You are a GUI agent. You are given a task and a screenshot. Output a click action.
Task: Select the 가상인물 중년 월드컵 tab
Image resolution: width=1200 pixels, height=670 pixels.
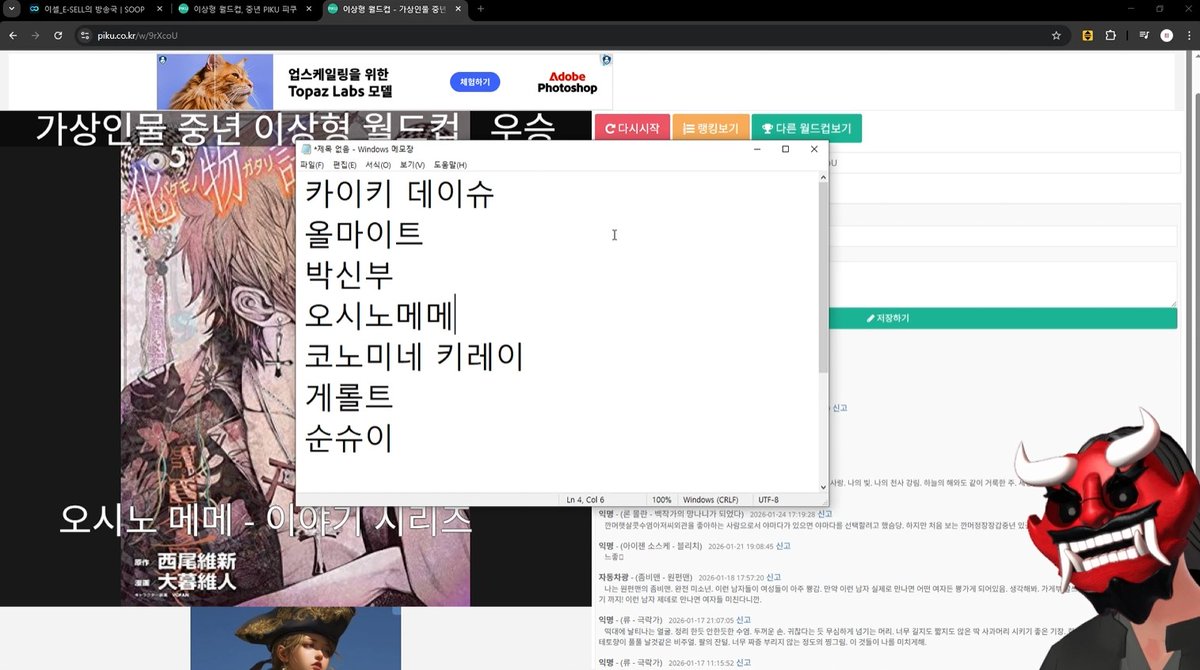click(x=394, y=9)
